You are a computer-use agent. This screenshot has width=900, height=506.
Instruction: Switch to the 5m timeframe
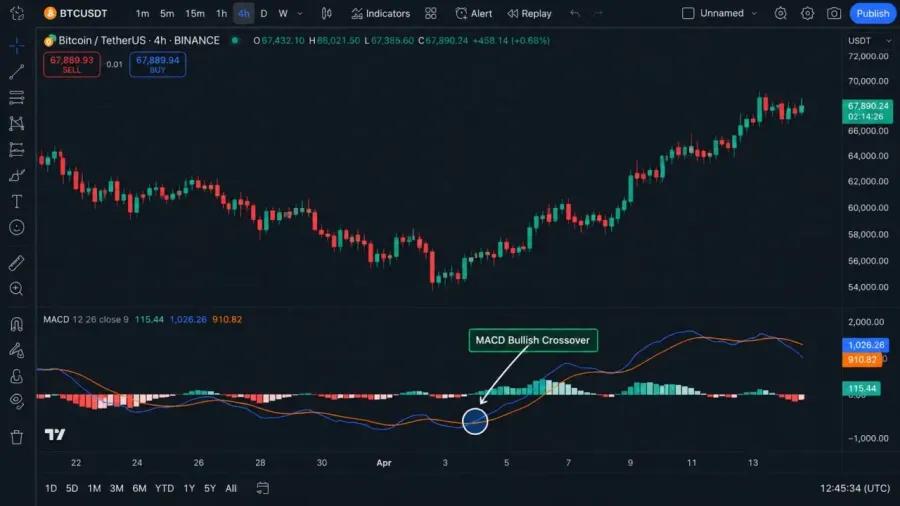[167, 13]
